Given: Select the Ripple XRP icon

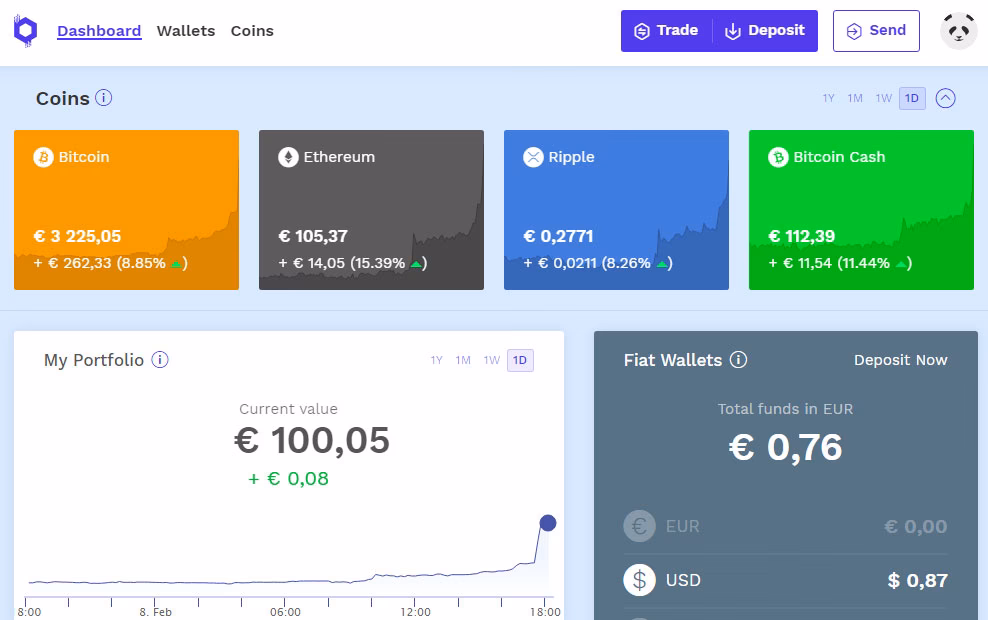Looking at the screenshot, I should click(x=532, y=157).
